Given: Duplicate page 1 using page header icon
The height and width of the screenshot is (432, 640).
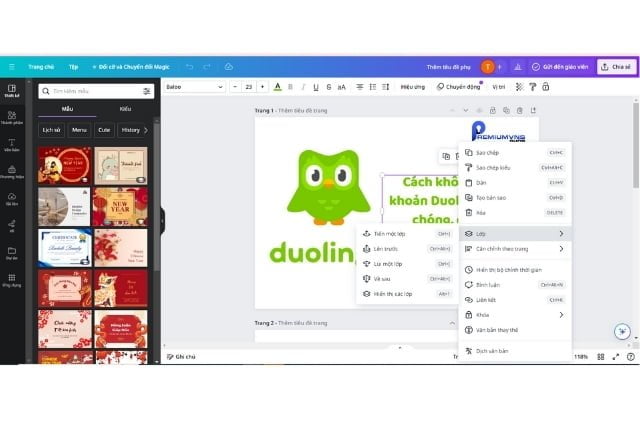Looking at the screenshot, I should 506,110.
